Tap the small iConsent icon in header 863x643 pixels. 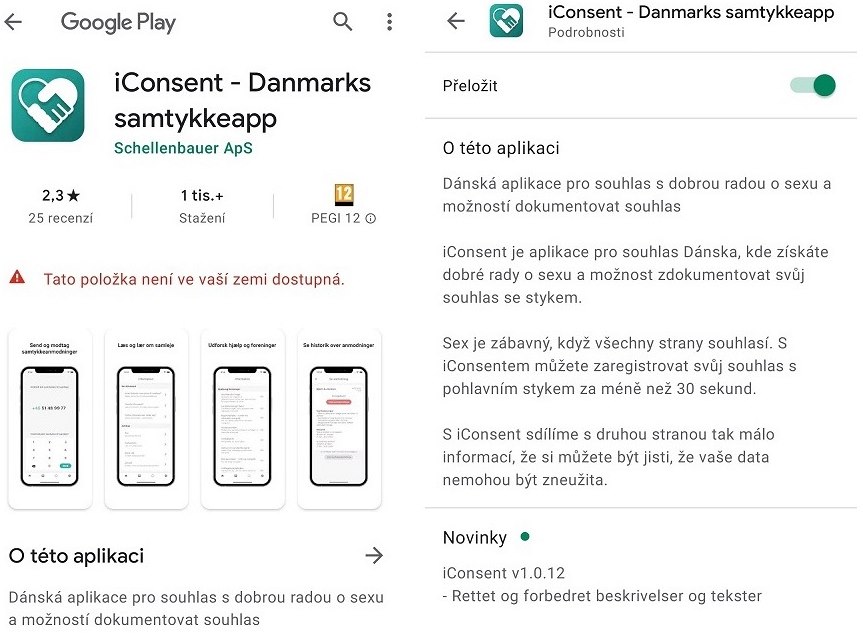click(506, 21)
